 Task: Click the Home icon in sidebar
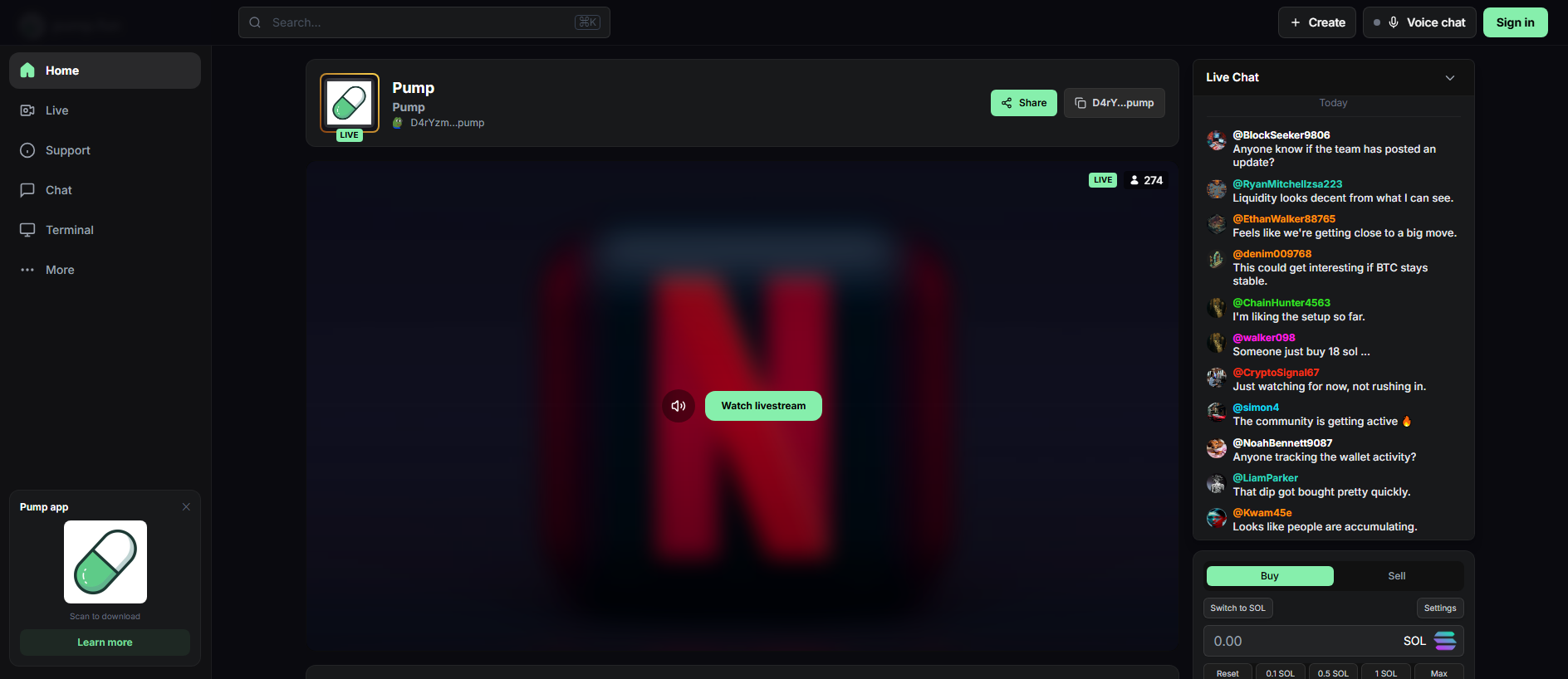[x=27, y=71]
